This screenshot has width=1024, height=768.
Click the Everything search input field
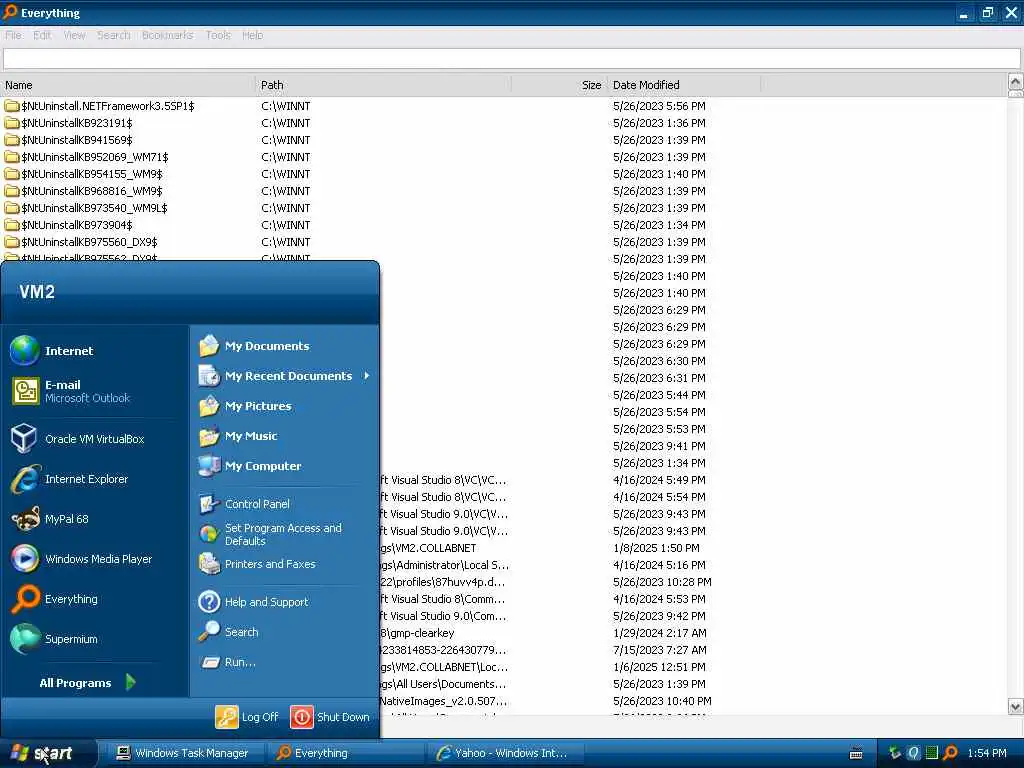[511, 59]
